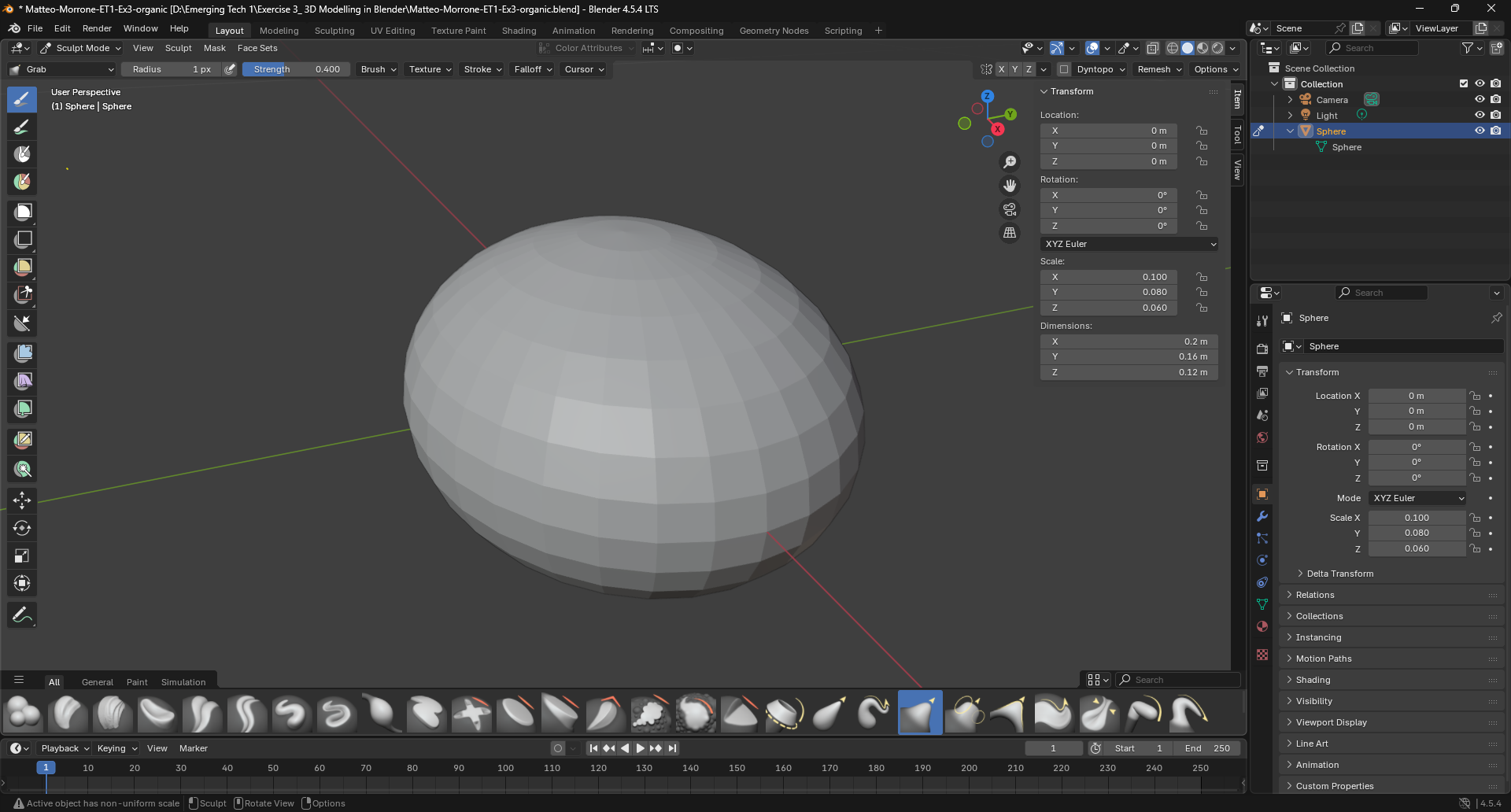Image resolution: width=1511 pixels, height=812 pixels.
Task: Adjust the brush Strength slider
Action: 297,69
